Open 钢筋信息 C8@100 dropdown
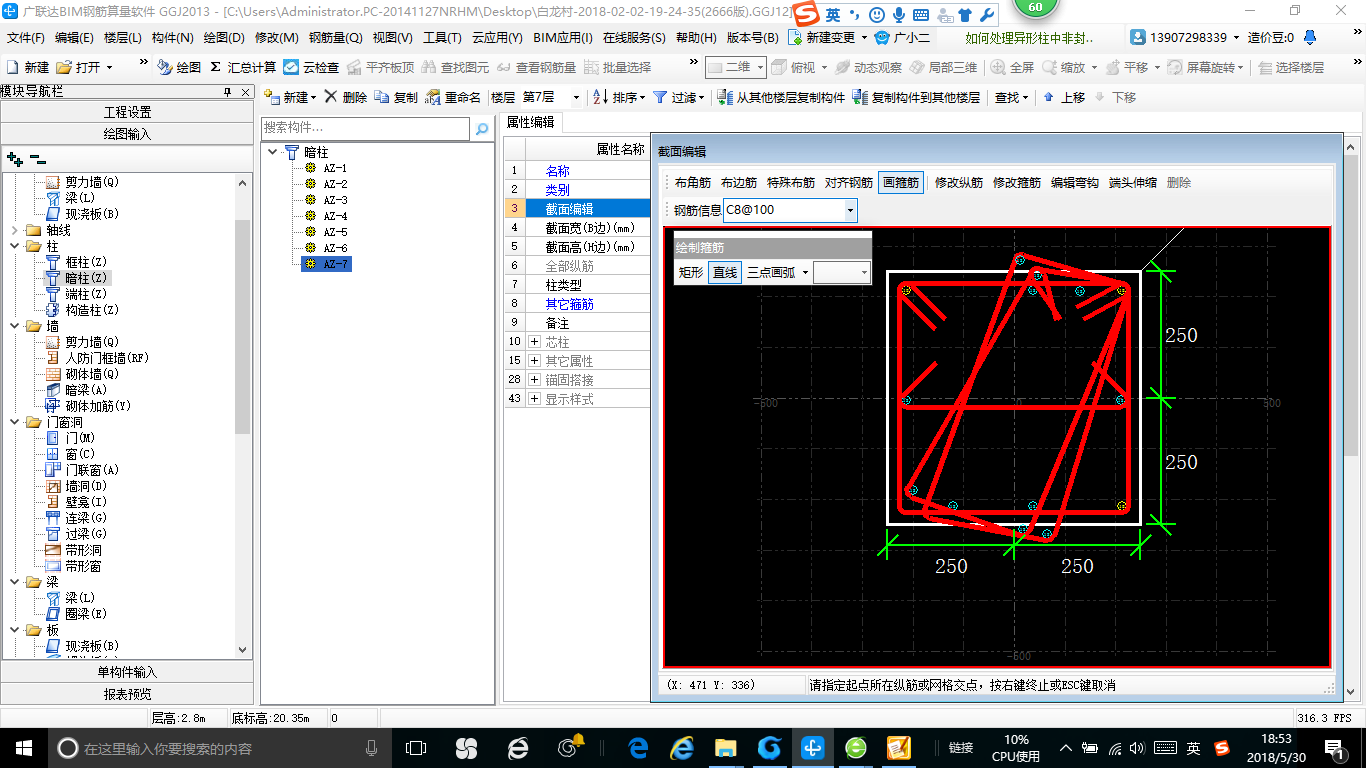The width and height of the screenshot is (1366, 768). [850, 210]
